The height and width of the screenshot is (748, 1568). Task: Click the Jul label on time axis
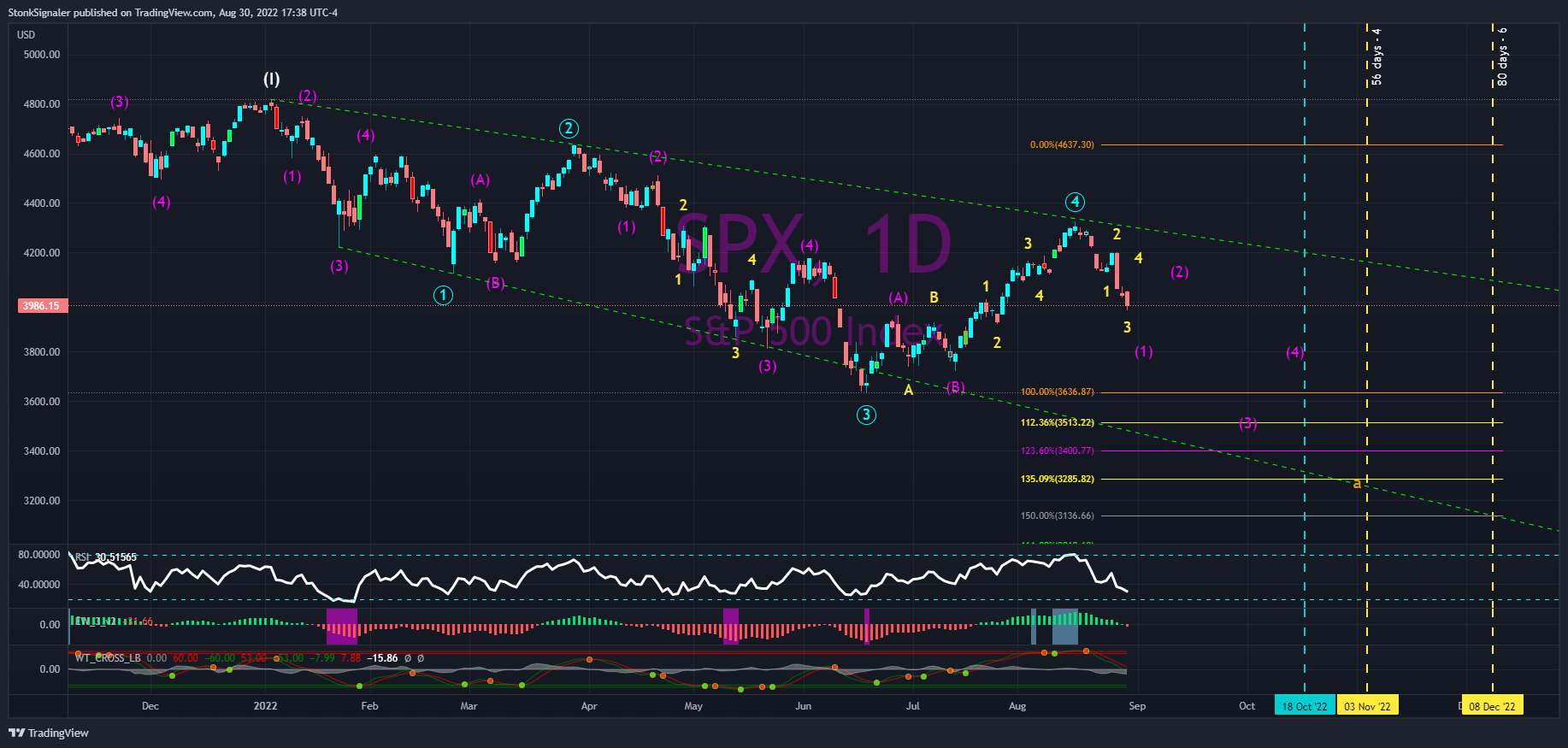[913, 706]
